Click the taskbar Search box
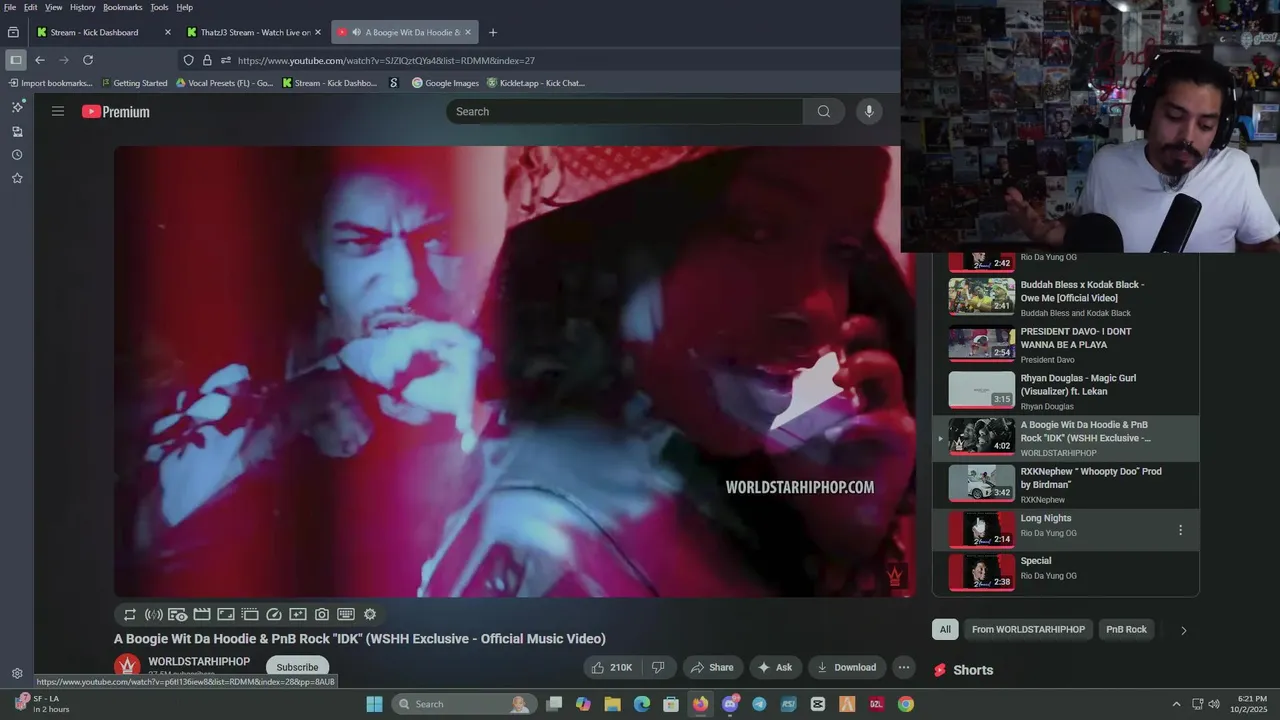Screen dimensions: 1280x720 tap(462, 704)
